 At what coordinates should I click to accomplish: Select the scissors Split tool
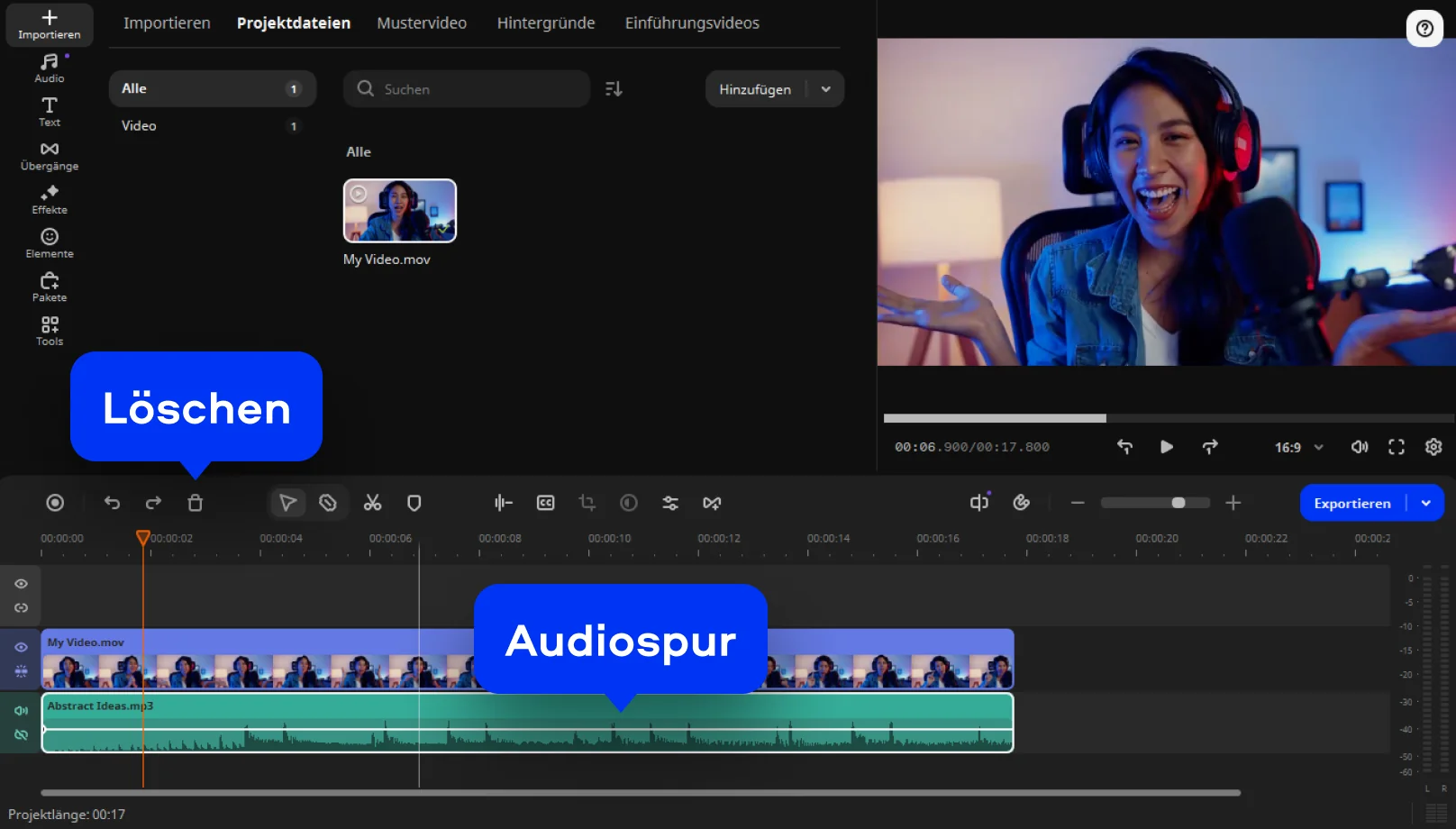[x=372, y=503]
